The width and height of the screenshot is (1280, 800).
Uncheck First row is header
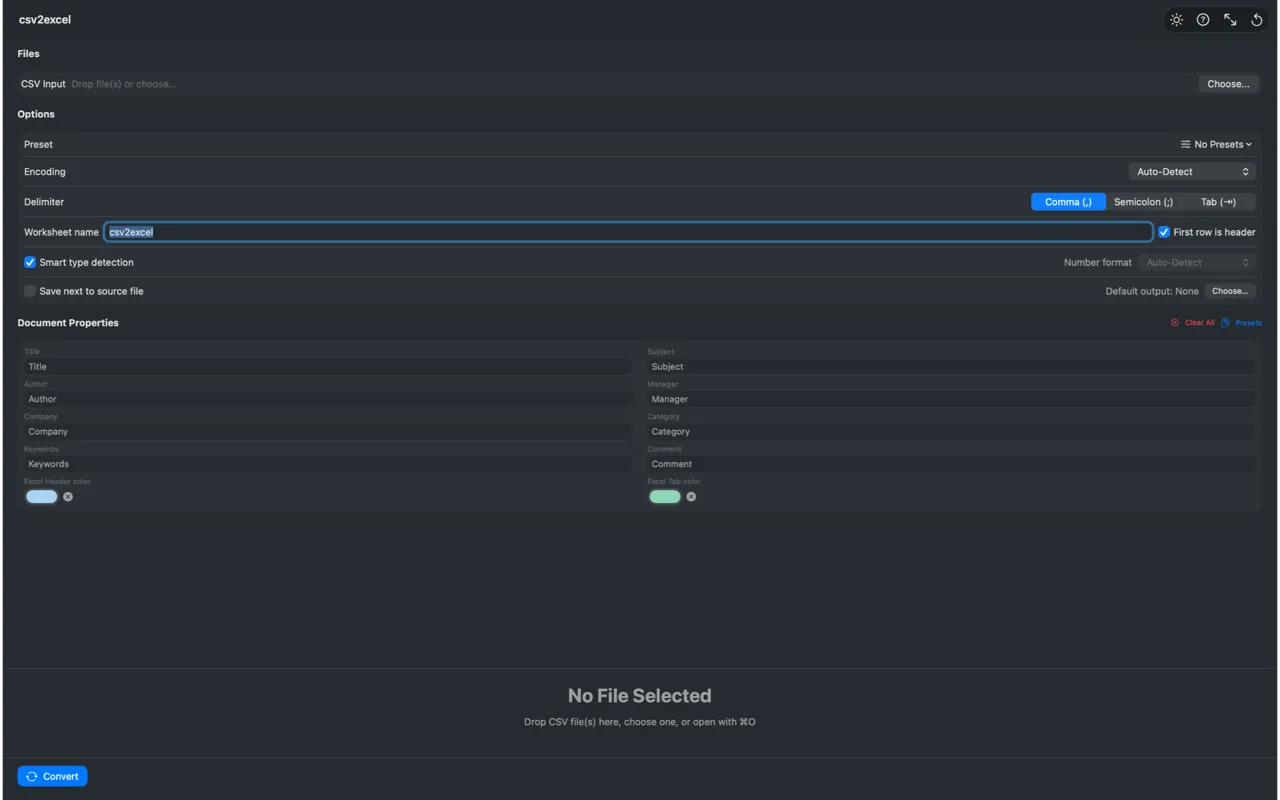pos(1164,231)
